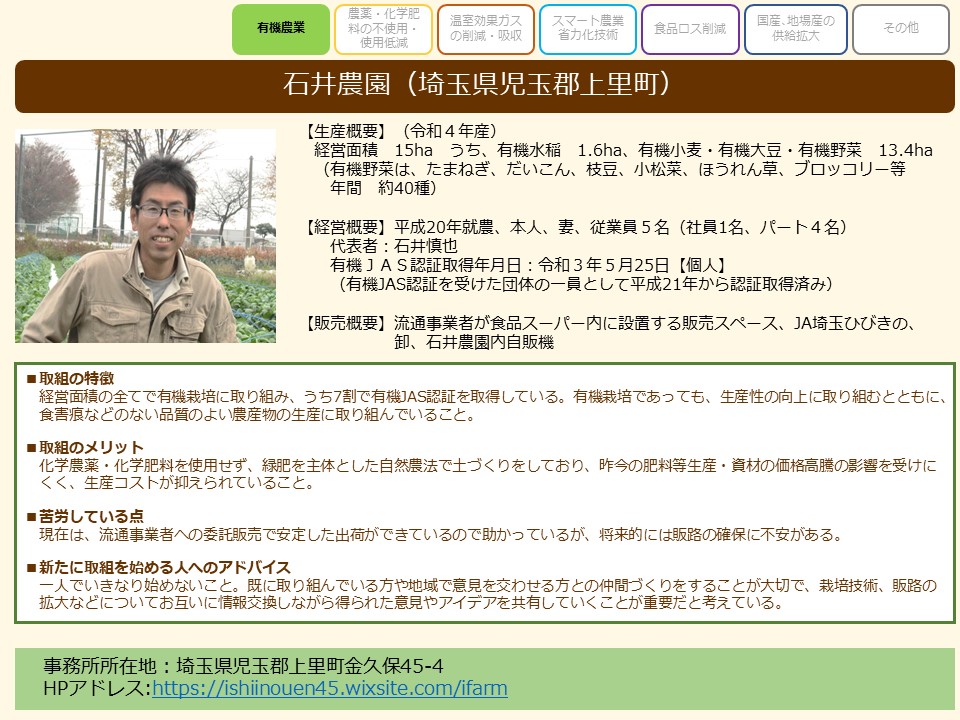Click the 代表者：石井慎也 text
The height and width of the screenshot is (720, 960).
(x=393, y=246)
